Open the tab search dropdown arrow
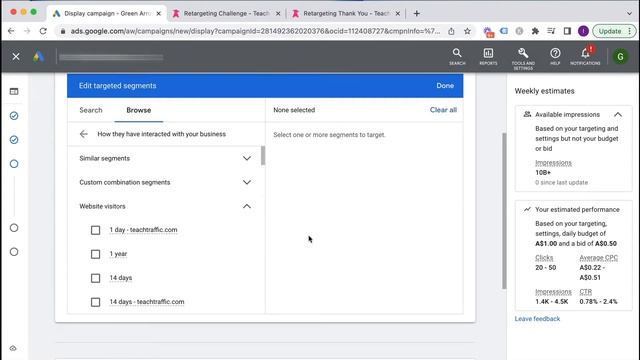640x360 pixels. point(629,13)
